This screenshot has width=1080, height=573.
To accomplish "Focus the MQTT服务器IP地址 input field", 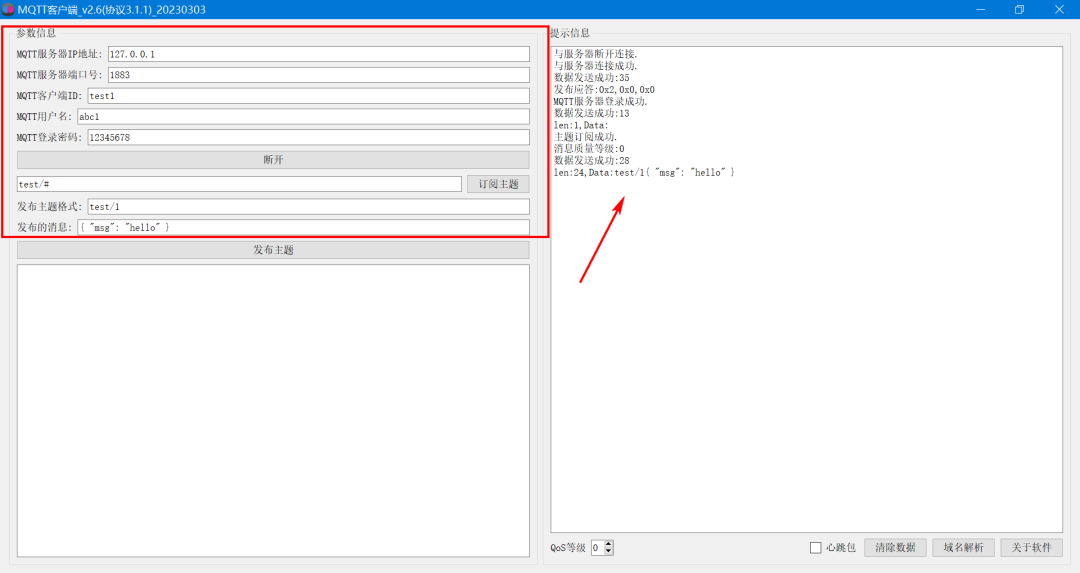I will coord(318,54).
